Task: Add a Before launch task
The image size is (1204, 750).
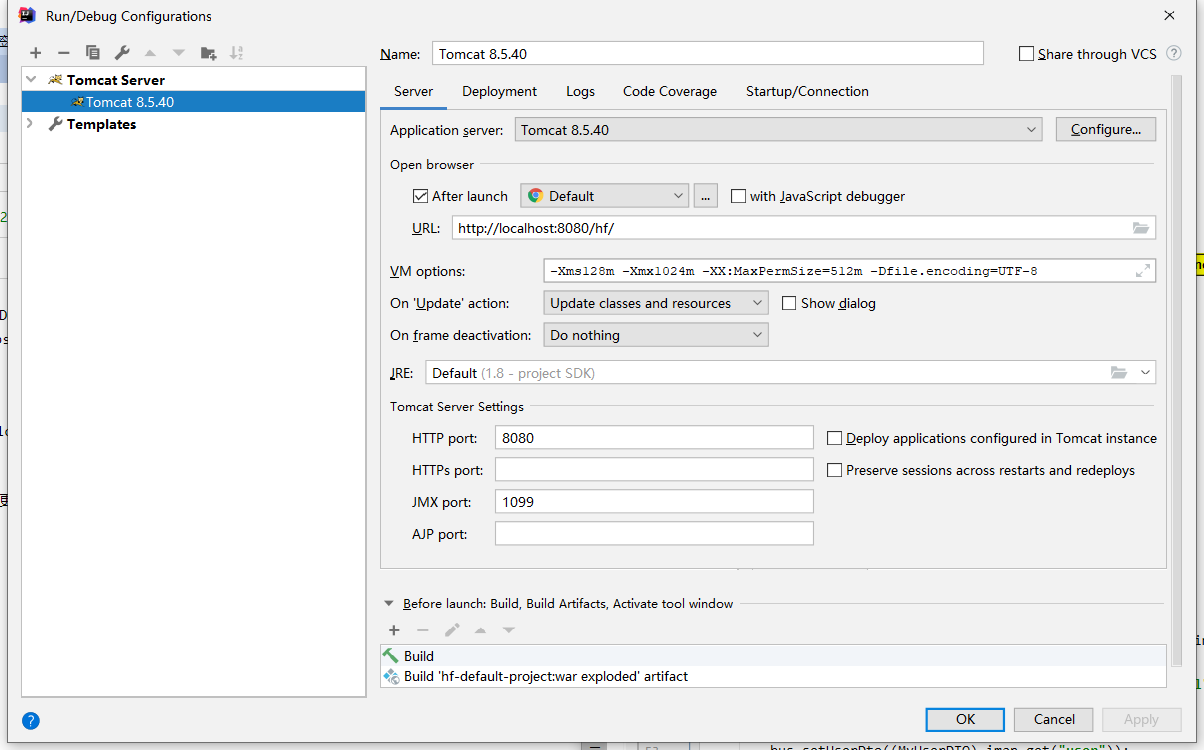Action: pyautogui.click(x=394, y=630)
